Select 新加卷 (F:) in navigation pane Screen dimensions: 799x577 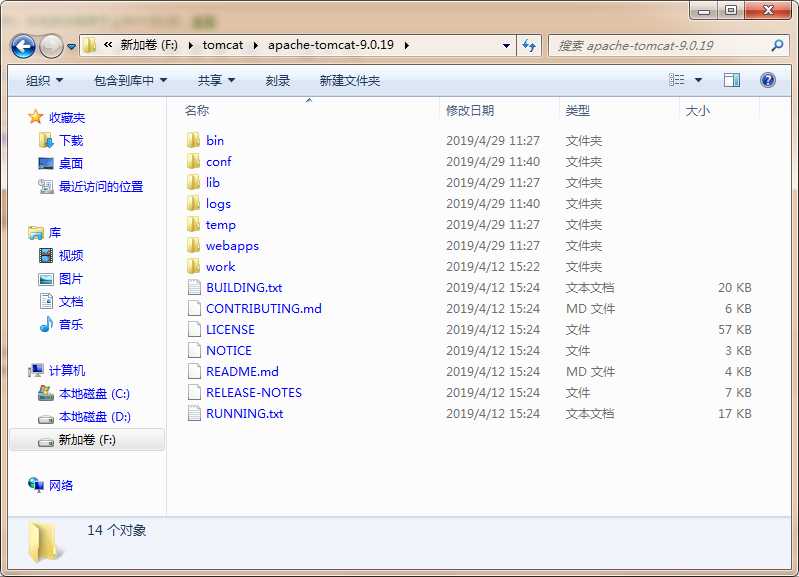[x=87, y=440]
